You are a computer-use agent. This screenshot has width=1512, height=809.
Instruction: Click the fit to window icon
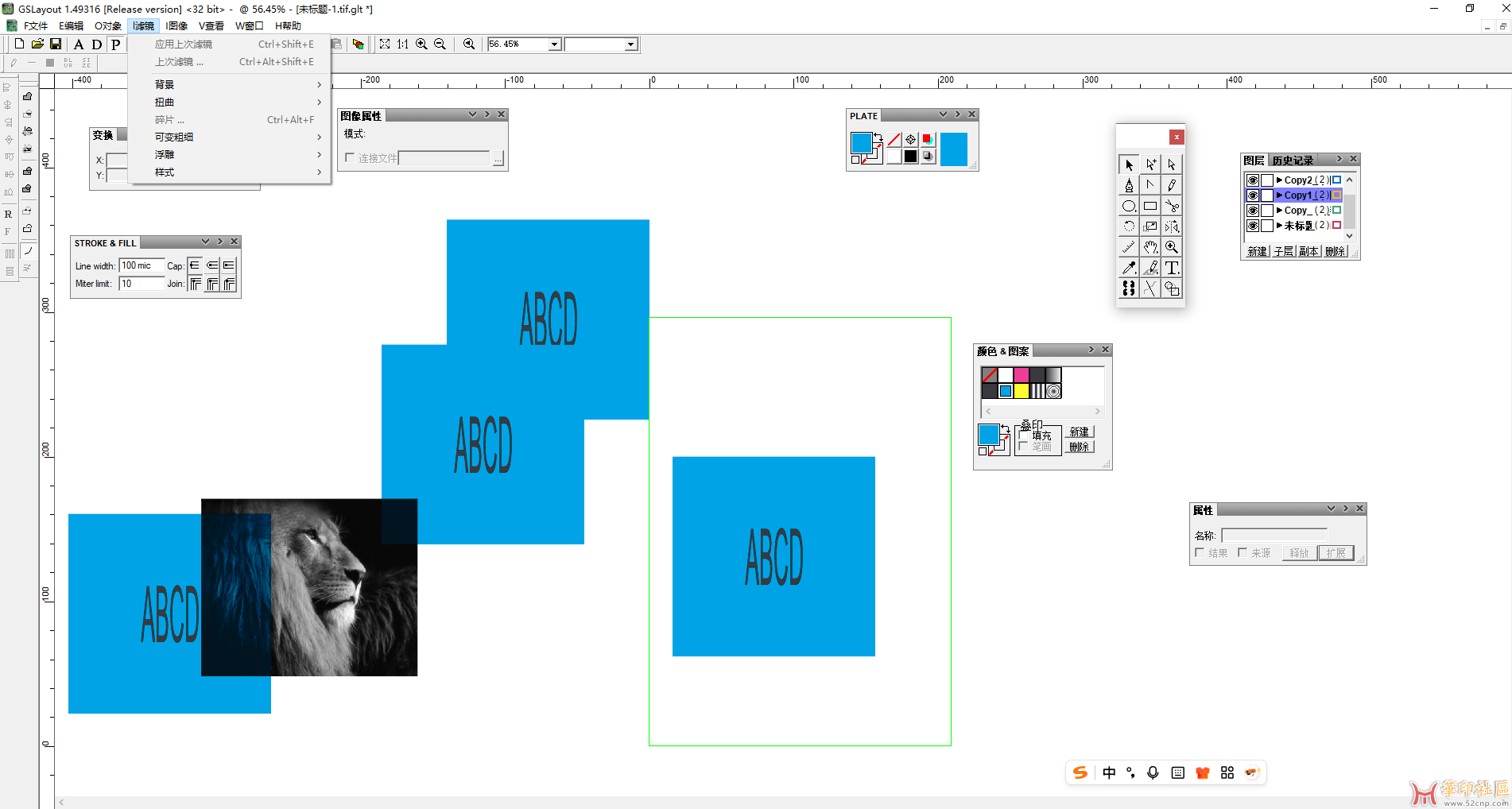[x=385, y=44]
